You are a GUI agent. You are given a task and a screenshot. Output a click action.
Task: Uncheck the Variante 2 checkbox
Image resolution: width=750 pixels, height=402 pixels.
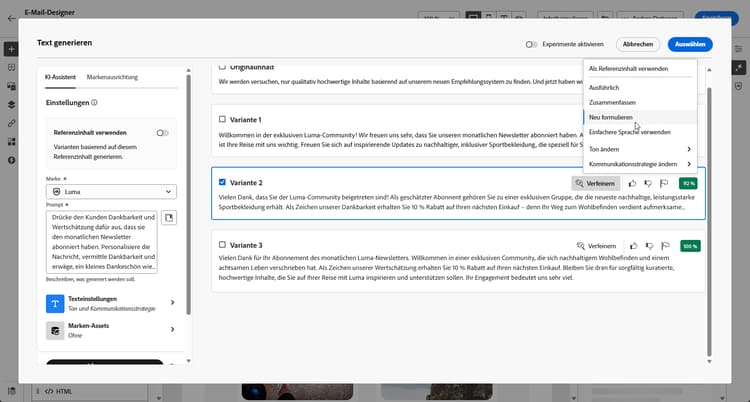tap(222, 182)
